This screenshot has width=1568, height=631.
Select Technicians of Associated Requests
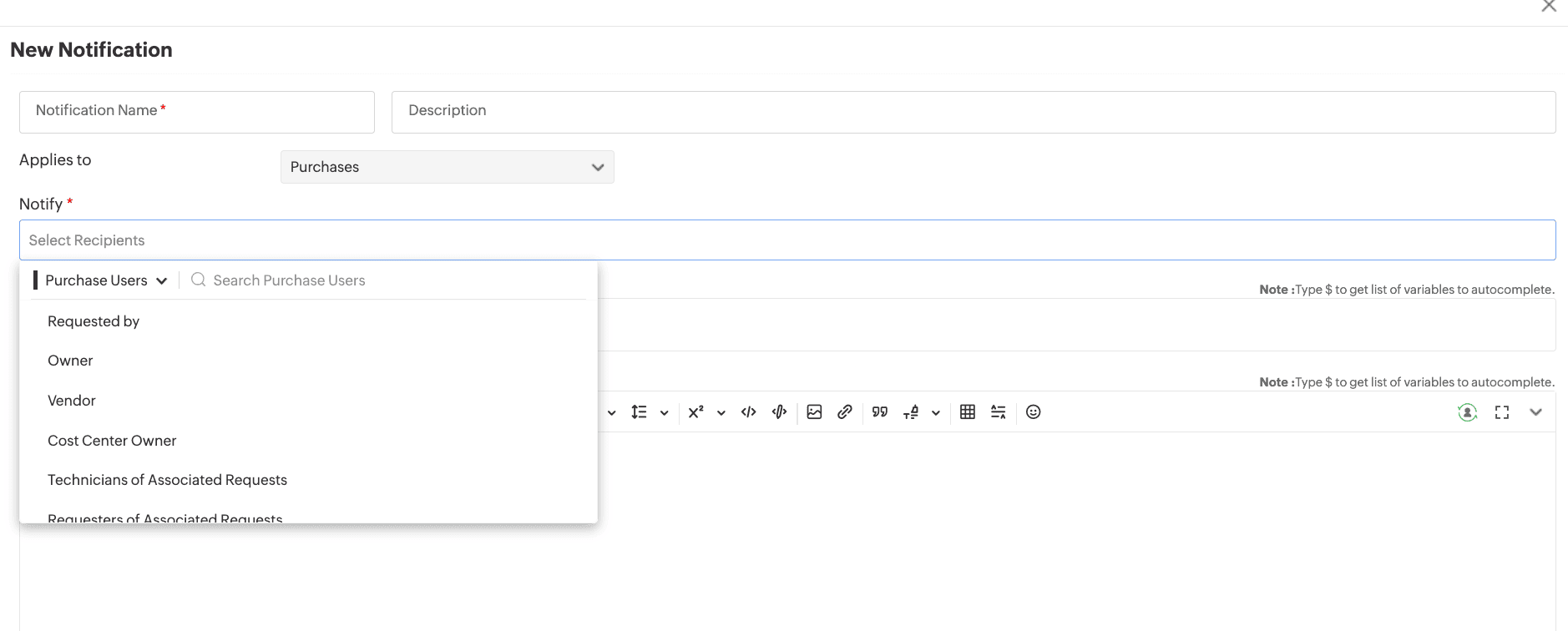[x=167, y=480]
